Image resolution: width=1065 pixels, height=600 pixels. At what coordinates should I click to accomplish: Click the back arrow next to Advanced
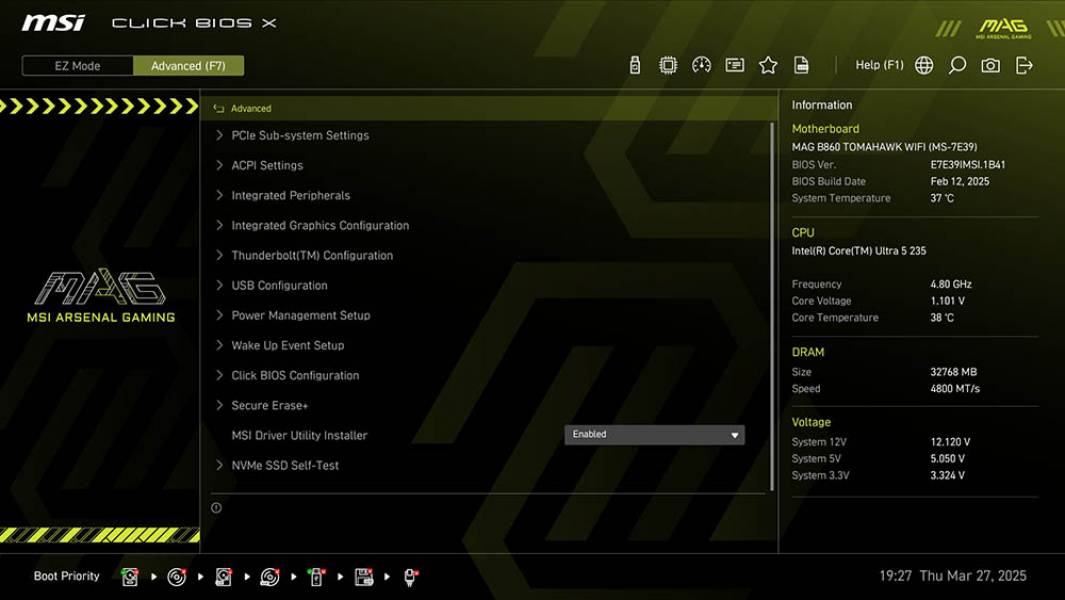tap(219, 109)
